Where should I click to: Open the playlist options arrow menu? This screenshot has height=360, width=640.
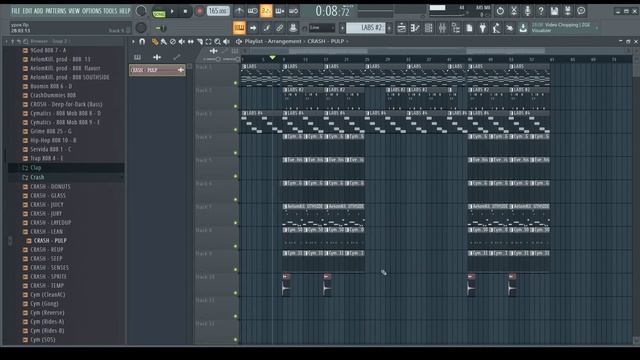click(x=133, y=41)
